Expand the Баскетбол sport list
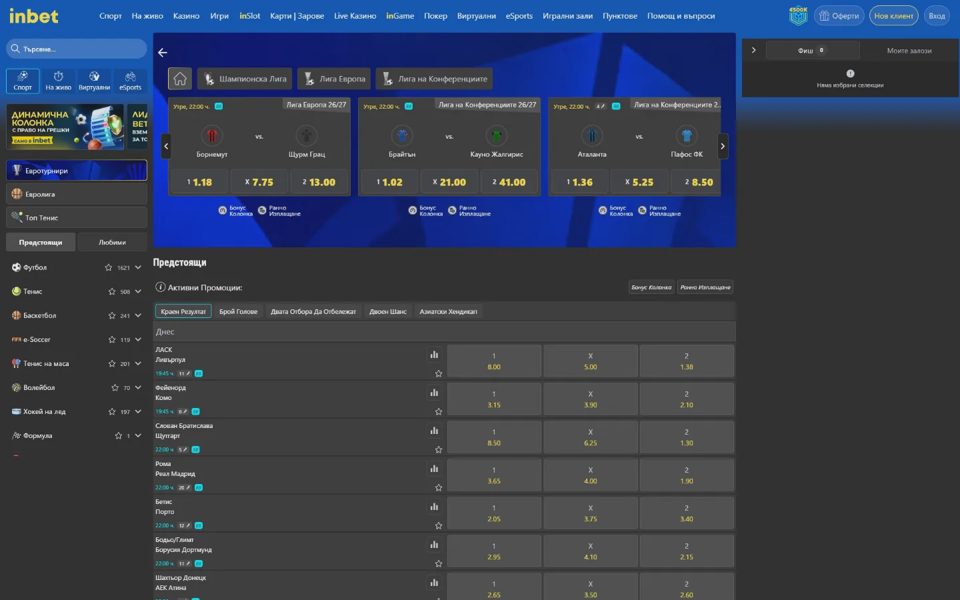This screenshot has width=960, height=600. click(138, 315)
